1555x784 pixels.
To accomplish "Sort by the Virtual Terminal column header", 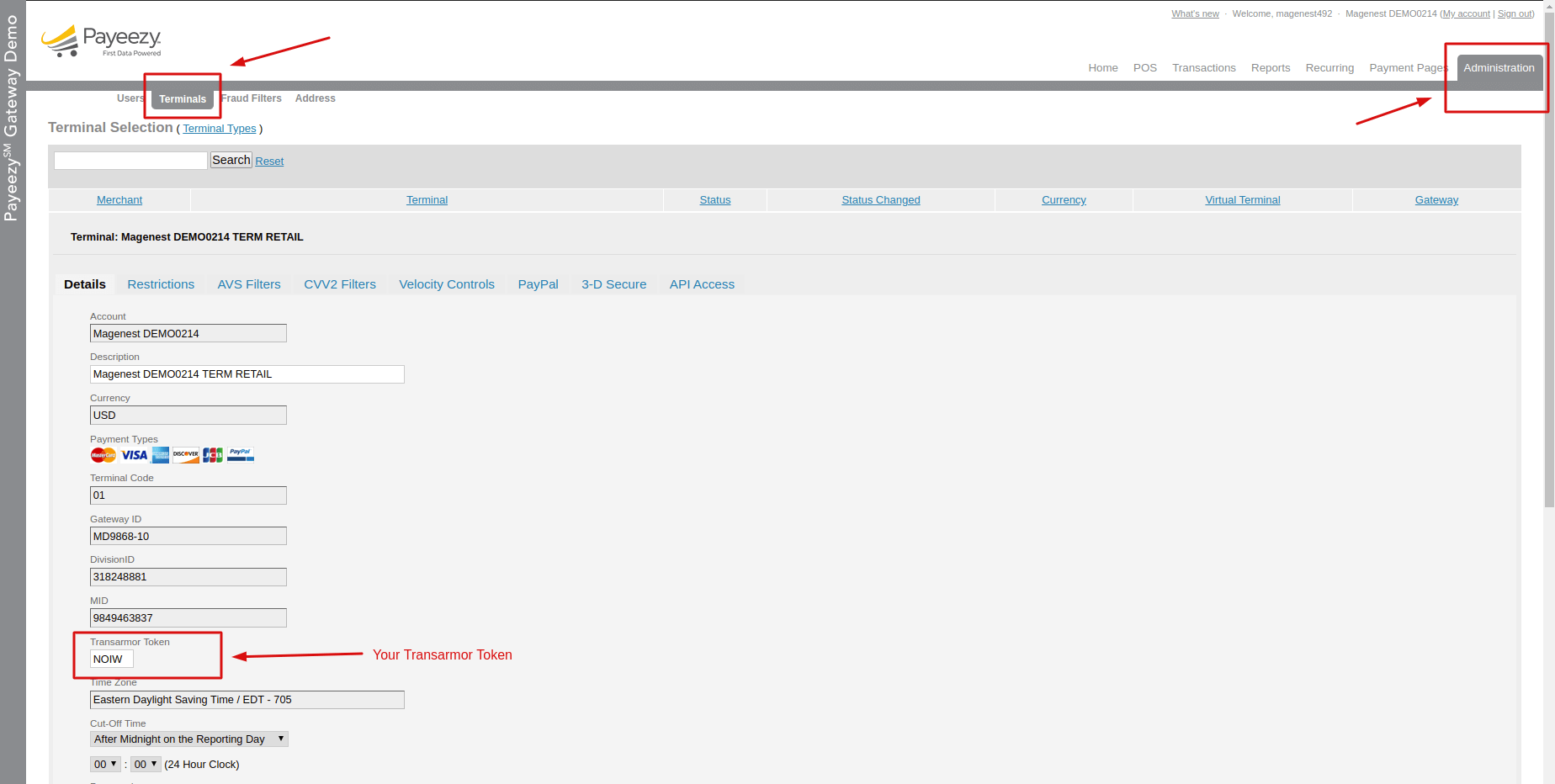I will (x=1243, y=200).
